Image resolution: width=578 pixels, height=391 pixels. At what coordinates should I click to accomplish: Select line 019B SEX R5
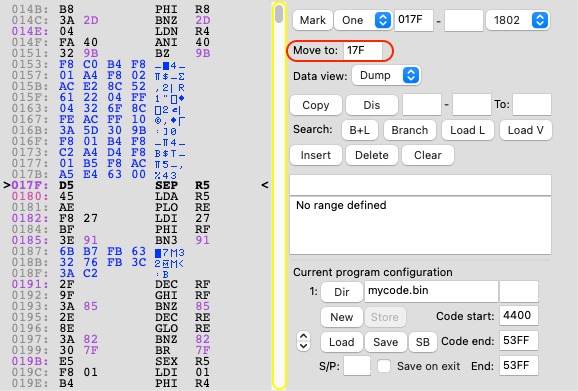(x=111, y=361)
